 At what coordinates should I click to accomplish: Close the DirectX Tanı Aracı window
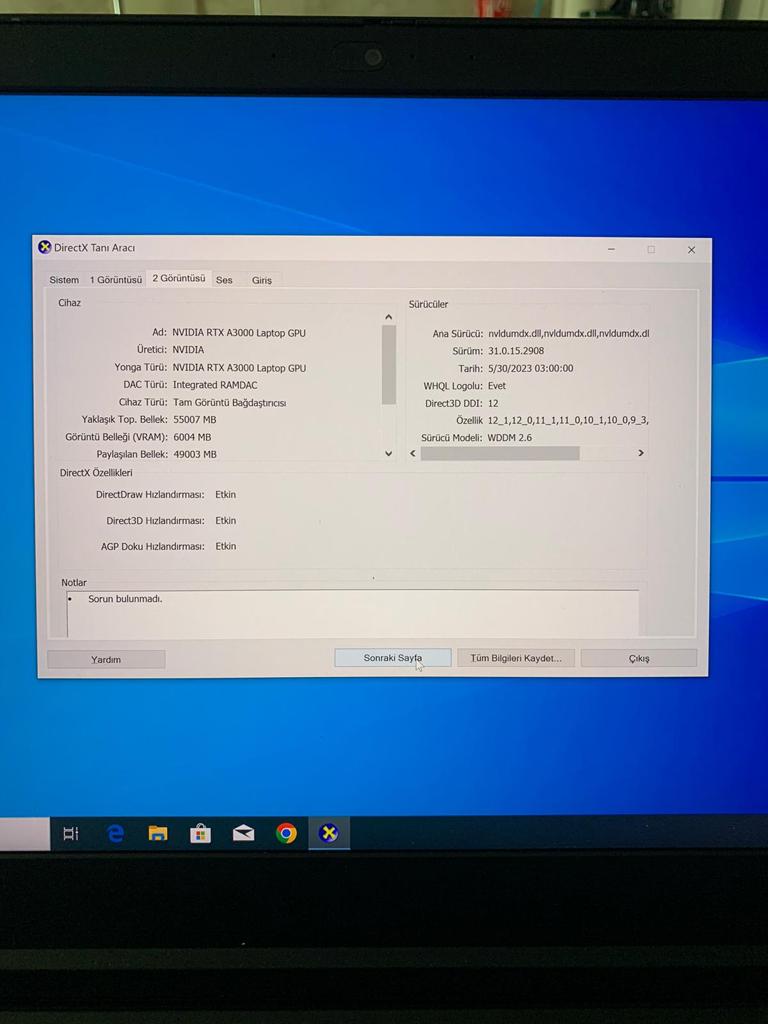(x=691, y=249)
